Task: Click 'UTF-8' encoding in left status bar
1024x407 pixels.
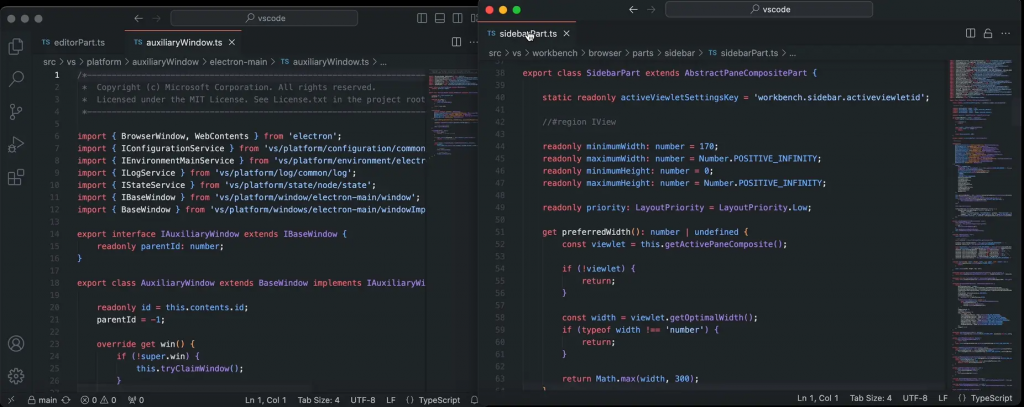Action: point(362,400)
